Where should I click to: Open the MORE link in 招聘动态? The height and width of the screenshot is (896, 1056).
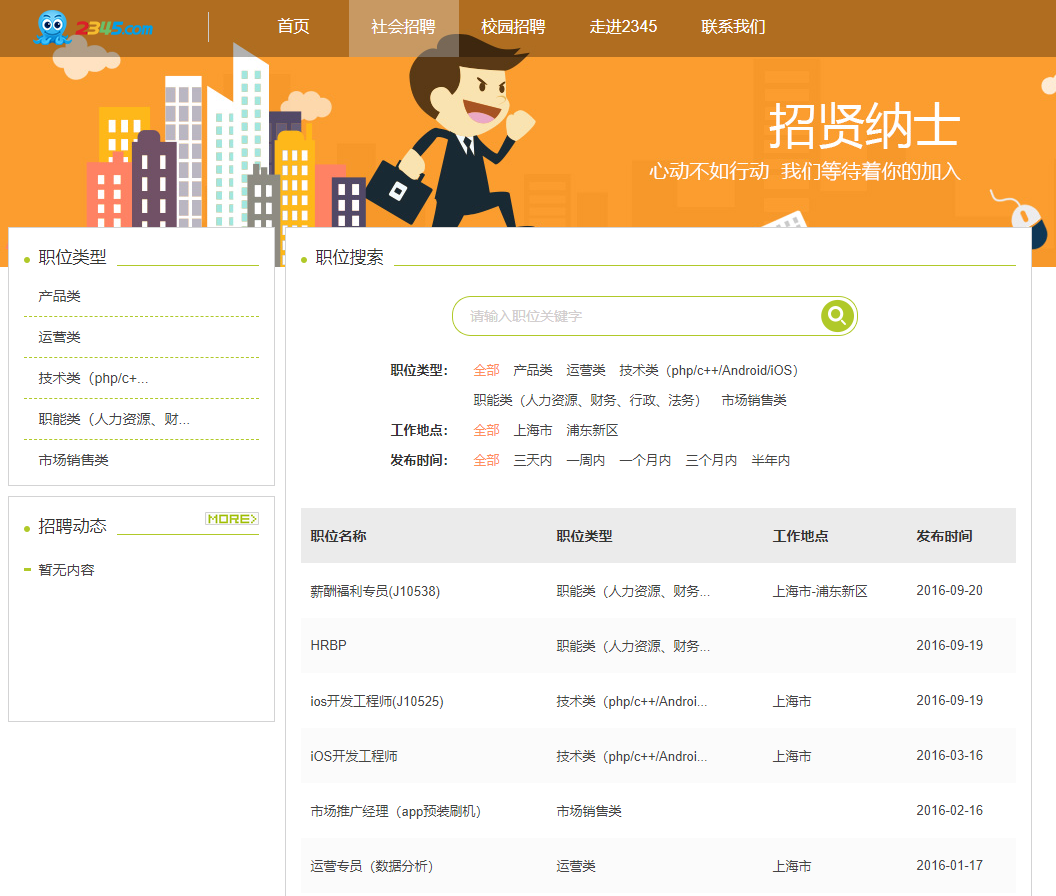click(232, 519)
